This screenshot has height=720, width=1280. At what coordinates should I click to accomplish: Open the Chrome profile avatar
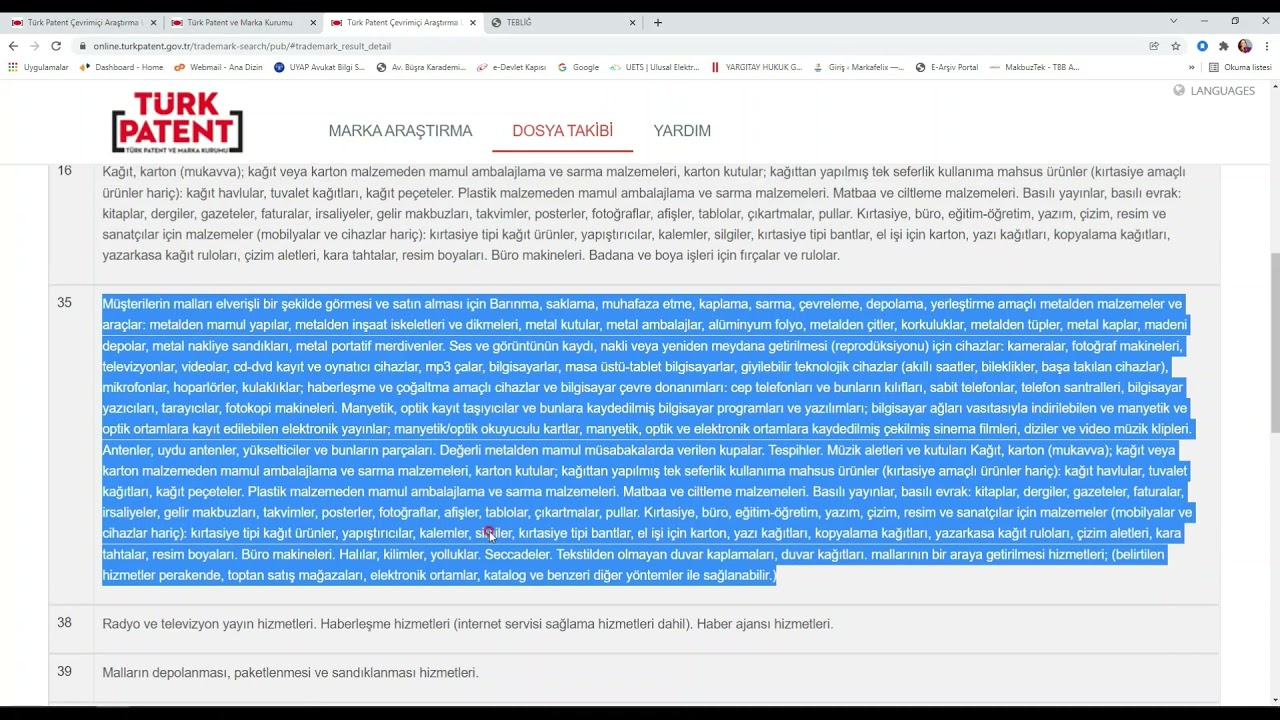click(1245, 46)
